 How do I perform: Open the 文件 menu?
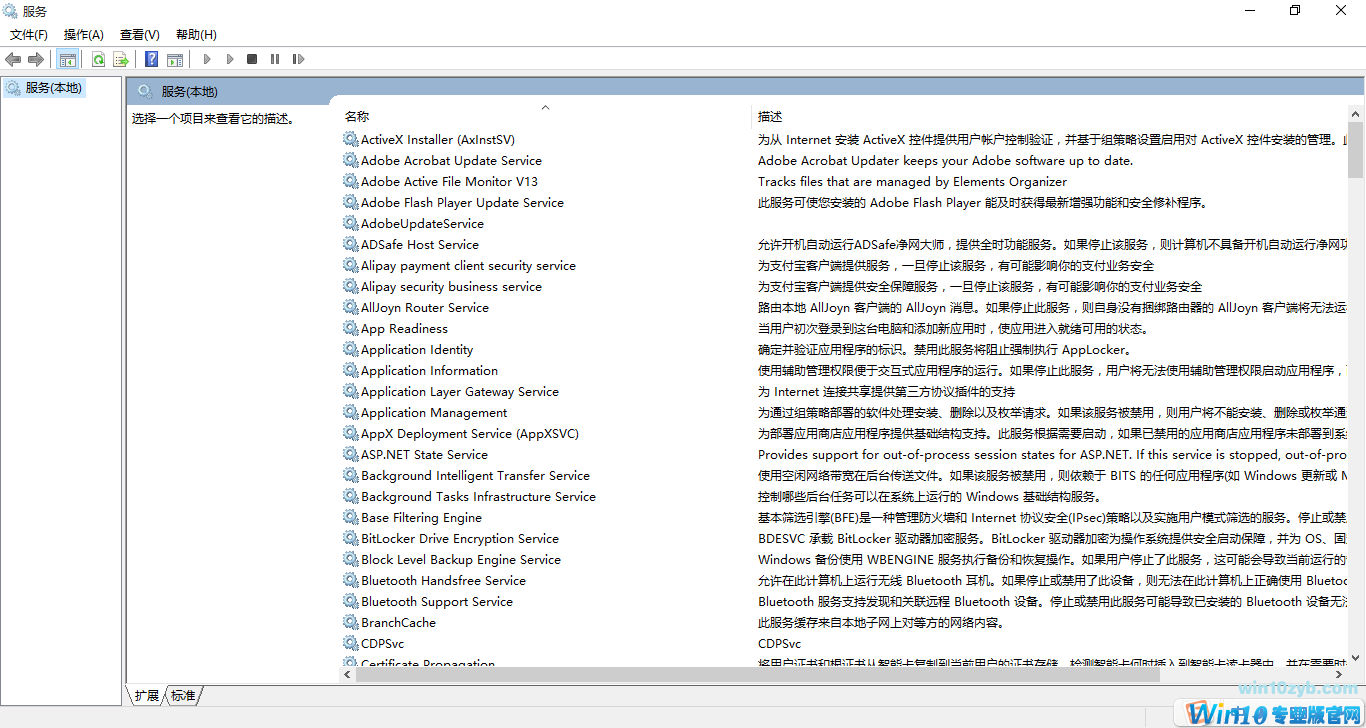click(x=28, y=34)
